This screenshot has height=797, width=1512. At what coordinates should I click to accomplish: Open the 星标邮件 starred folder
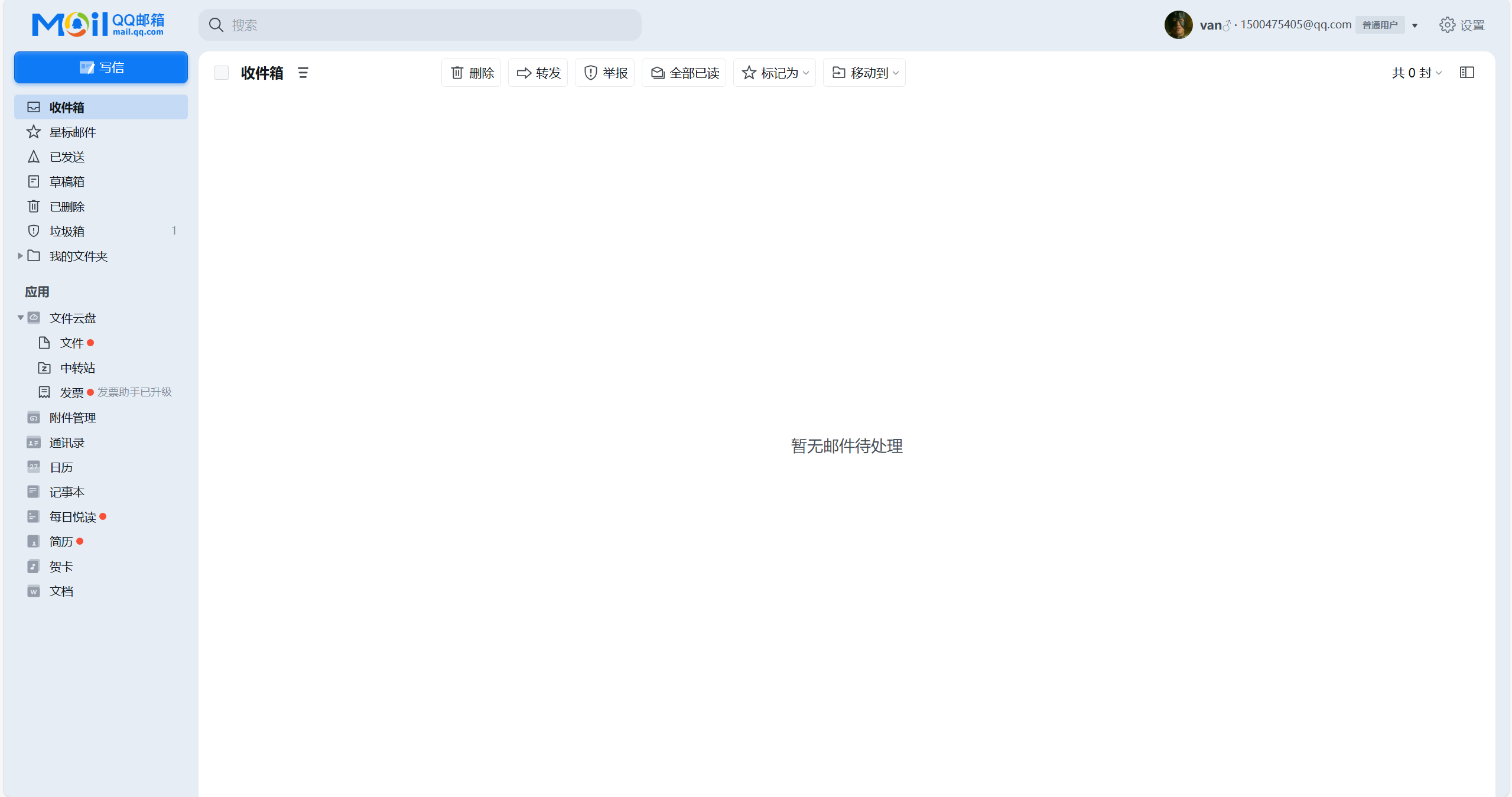point(72,132)
